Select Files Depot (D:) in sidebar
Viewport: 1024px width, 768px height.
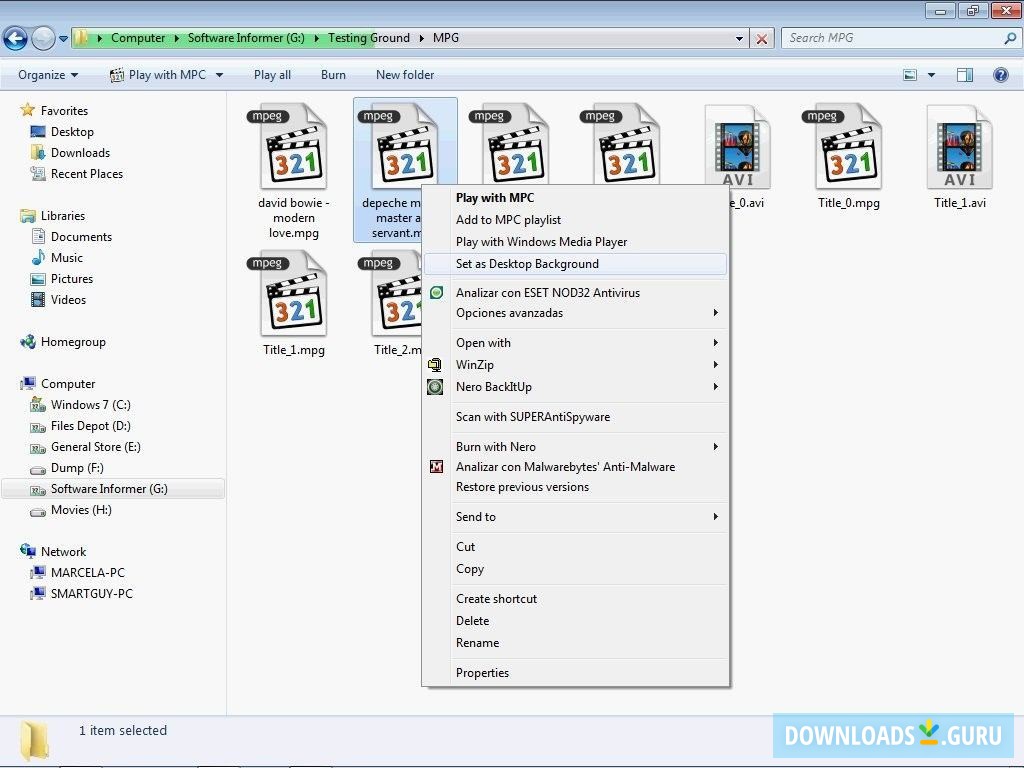pos(91,426)
